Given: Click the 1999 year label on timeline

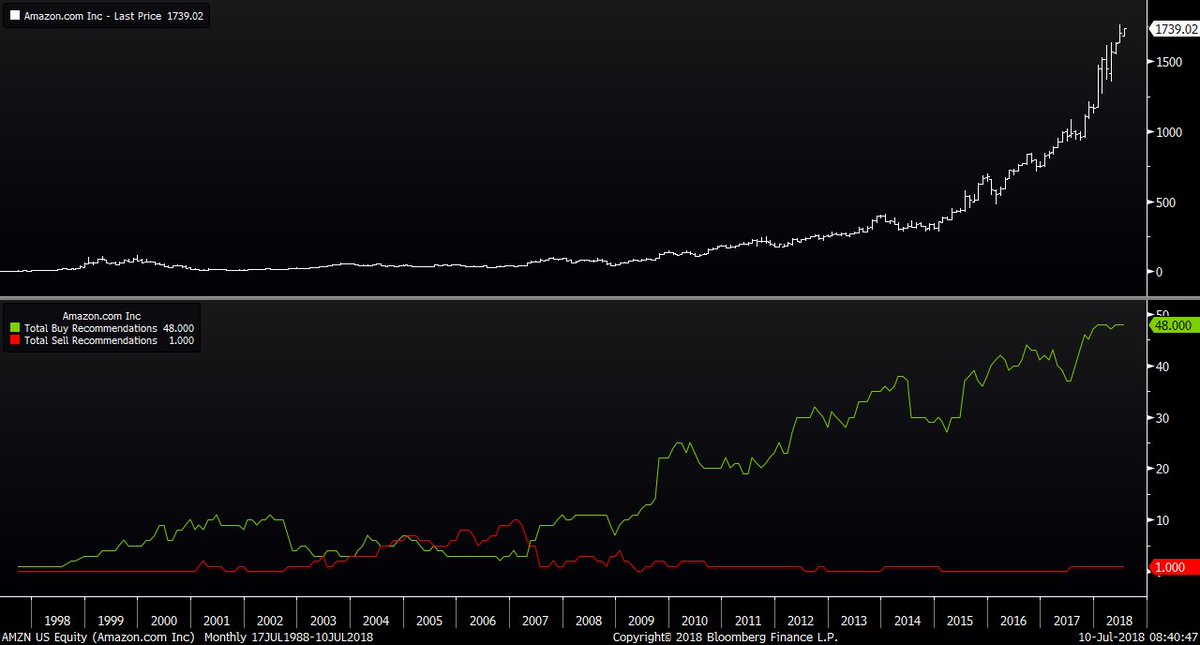Looking at the screenshot, I should (x=111, y=620).
